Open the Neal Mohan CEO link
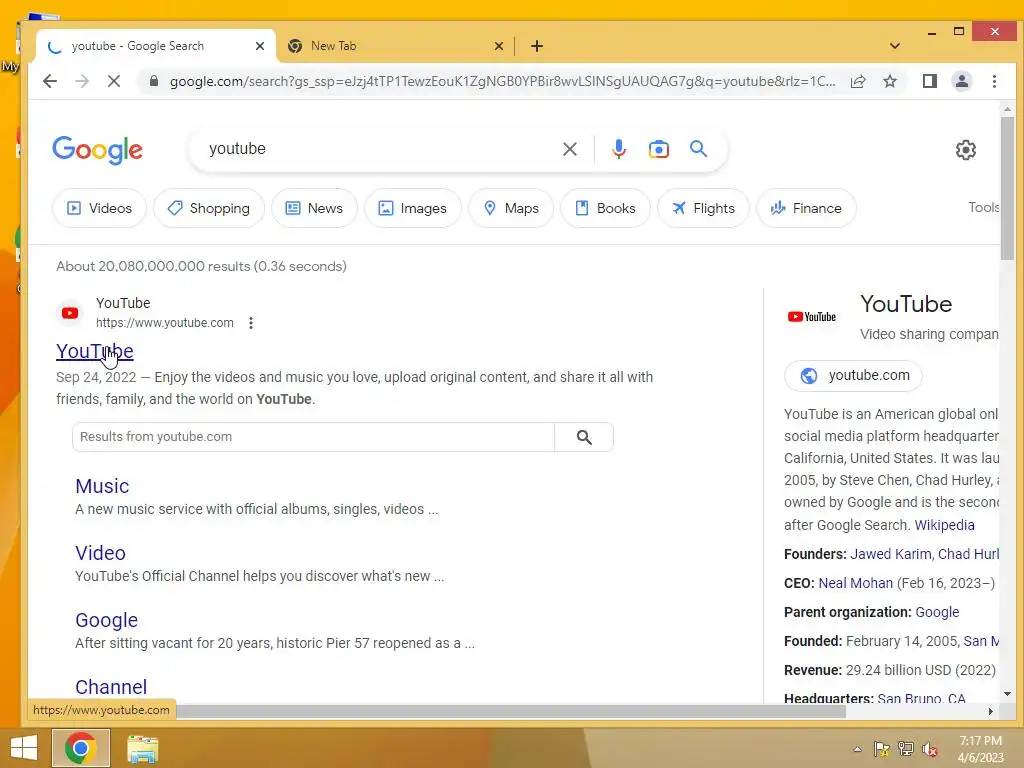This screenshot has height=768, width=1024. tap(856, 583)
